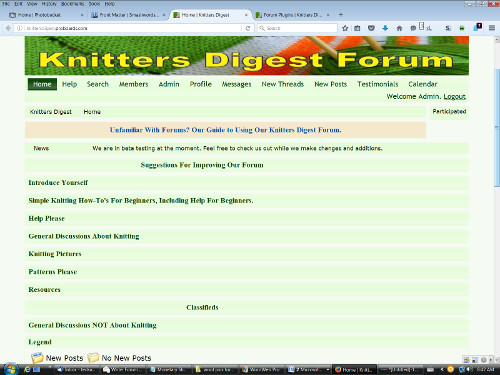Click orange tray icon in system tray

click(451, 369)
